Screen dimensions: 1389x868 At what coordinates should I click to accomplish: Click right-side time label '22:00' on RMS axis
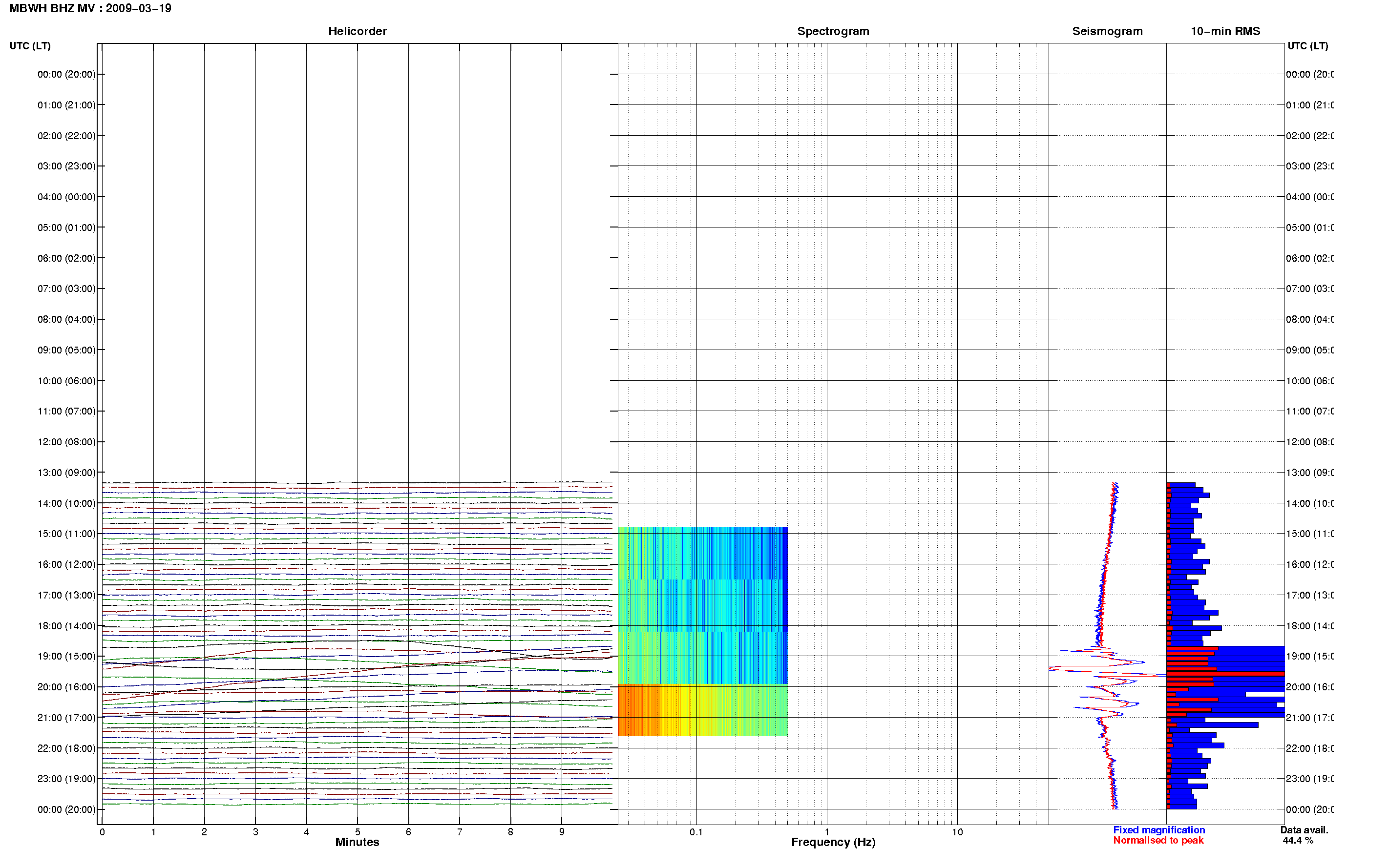[1309, 748]
